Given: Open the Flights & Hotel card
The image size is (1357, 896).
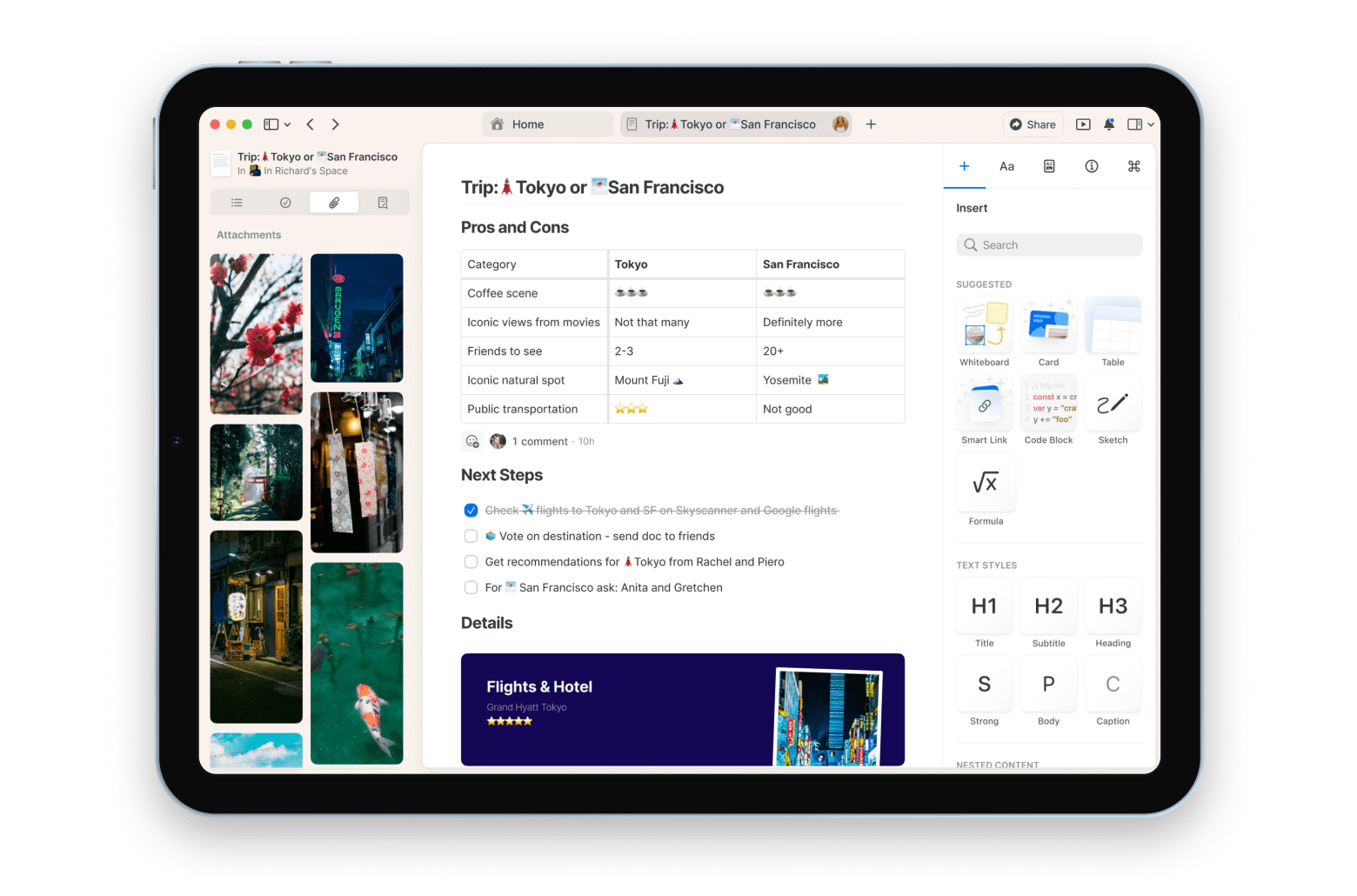Looking at the screenshot, I should pyautogui.click(x=683, y=709).
